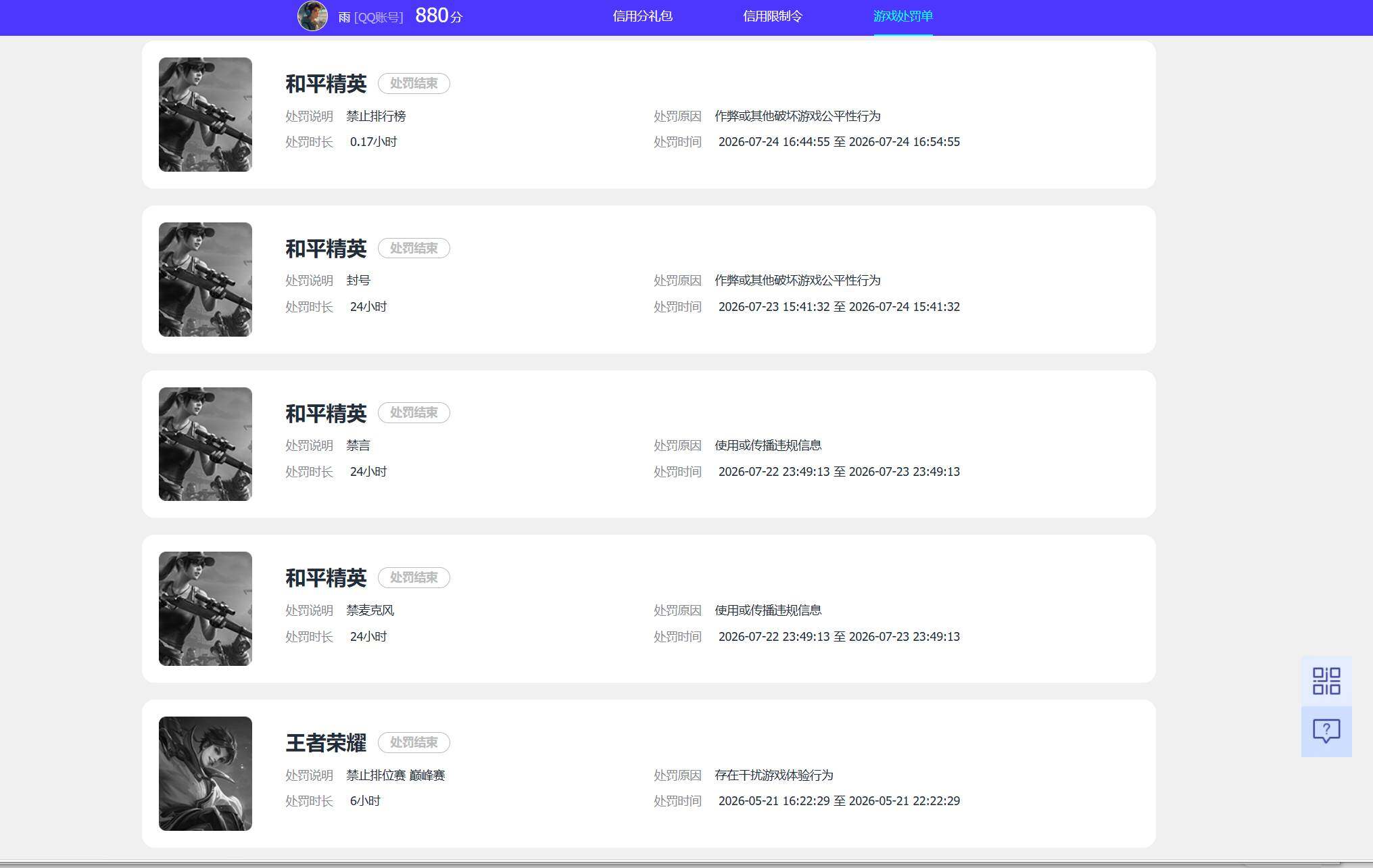Open the help question bubble icon

click(1326, 731)
